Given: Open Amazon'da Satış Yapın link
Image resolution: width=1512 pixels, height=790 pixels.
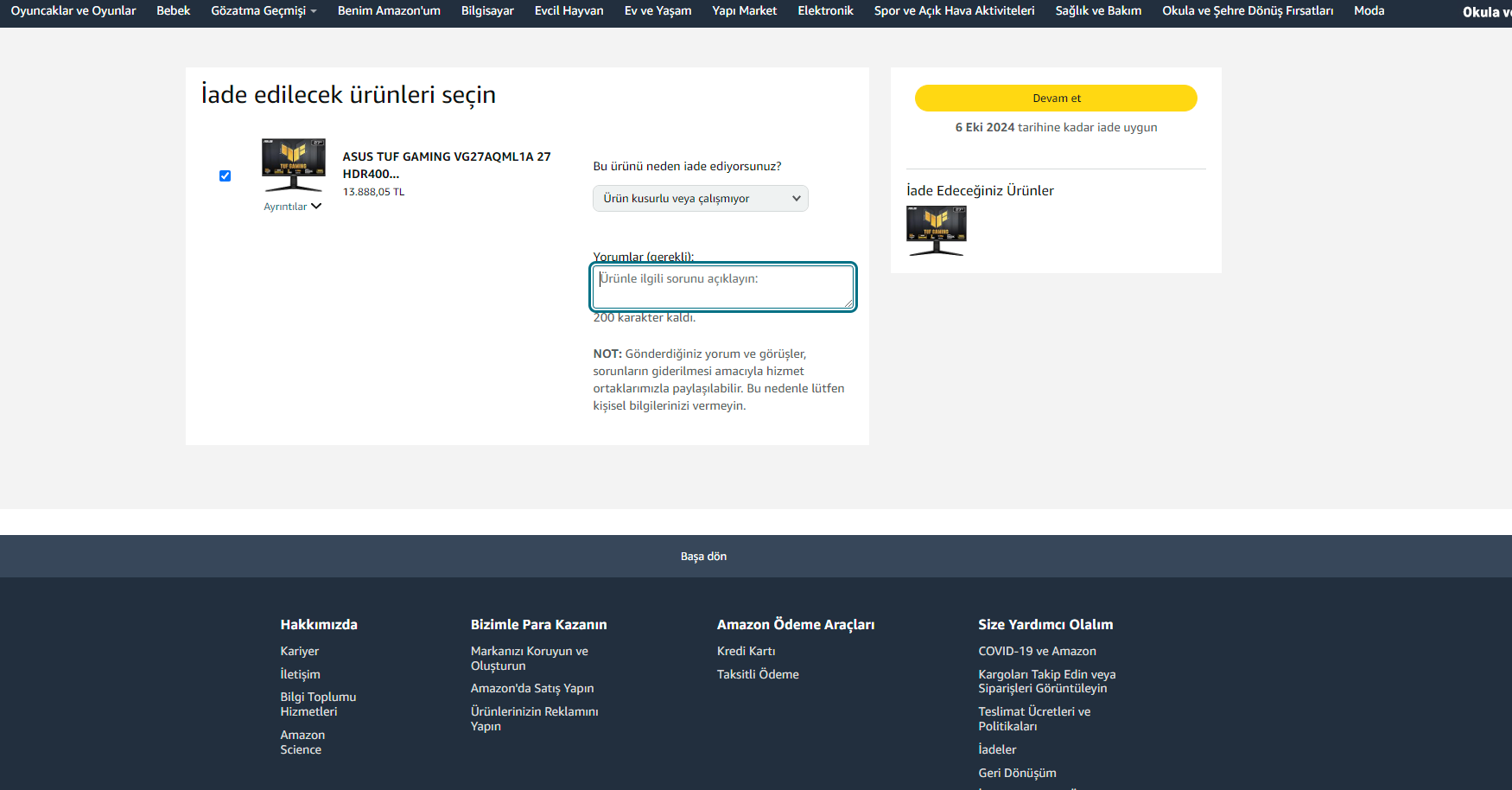Looking at the screenshot, I should click(532, 689).
